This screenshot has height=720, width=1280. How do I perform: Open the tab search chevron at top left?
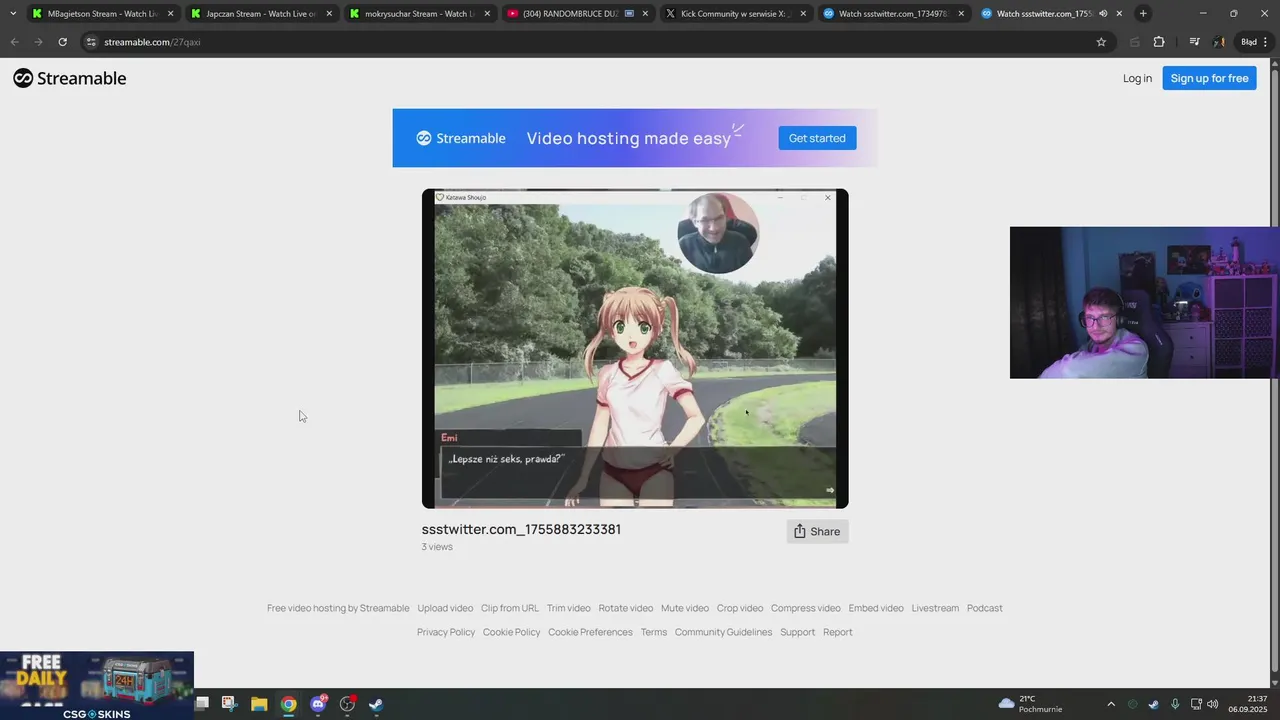pyautogui.click(x=13, y=14)
